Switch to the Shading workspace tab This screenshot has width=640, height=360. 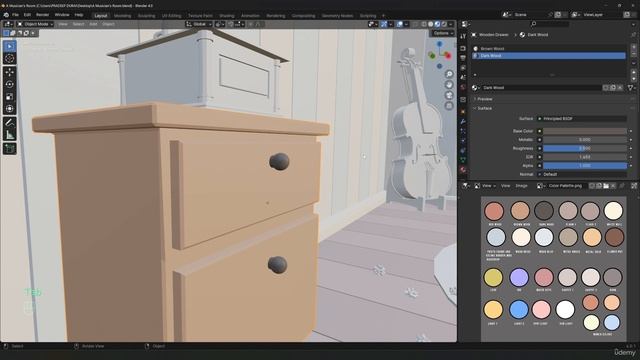(227, 16)
